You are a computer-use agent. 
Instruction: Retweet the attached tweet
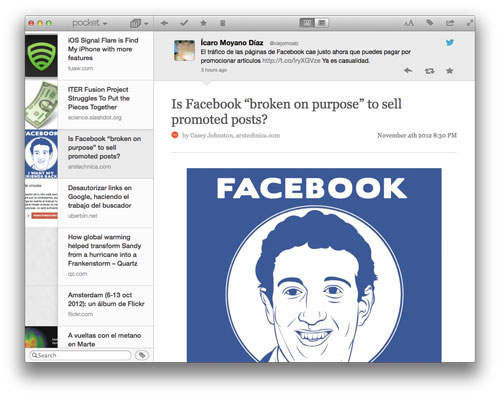click(429, 71)
